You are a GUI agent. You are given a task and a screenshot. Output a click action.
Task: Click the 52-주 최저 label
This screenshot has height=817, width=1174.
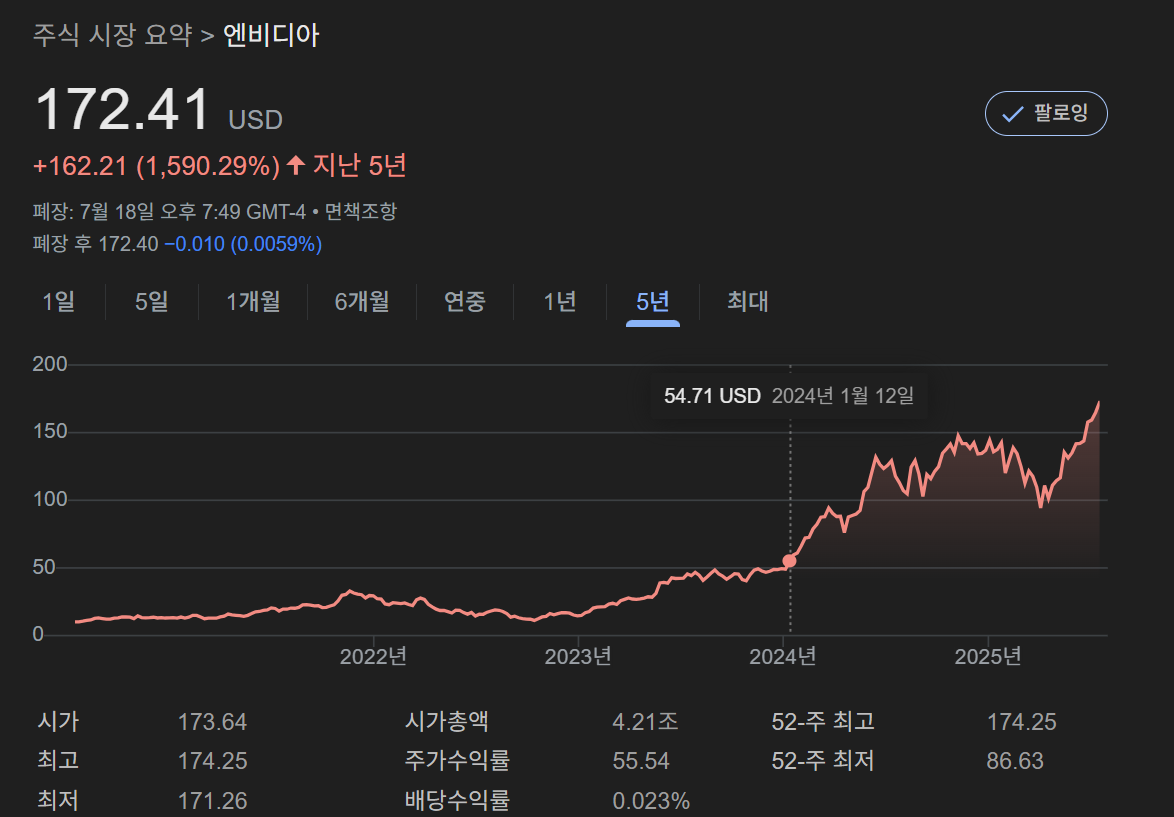coord(823,761)
